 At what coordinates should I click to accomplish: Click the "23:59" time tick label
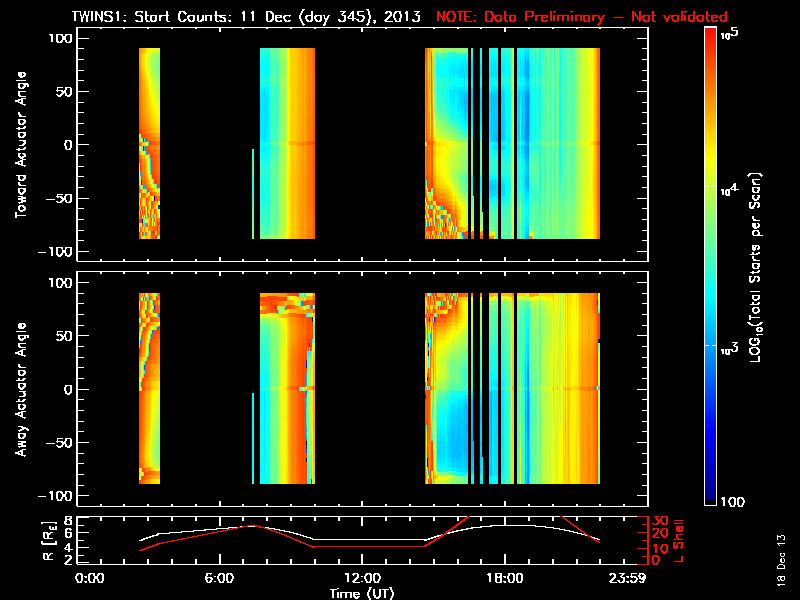click(x=627, y=578)
